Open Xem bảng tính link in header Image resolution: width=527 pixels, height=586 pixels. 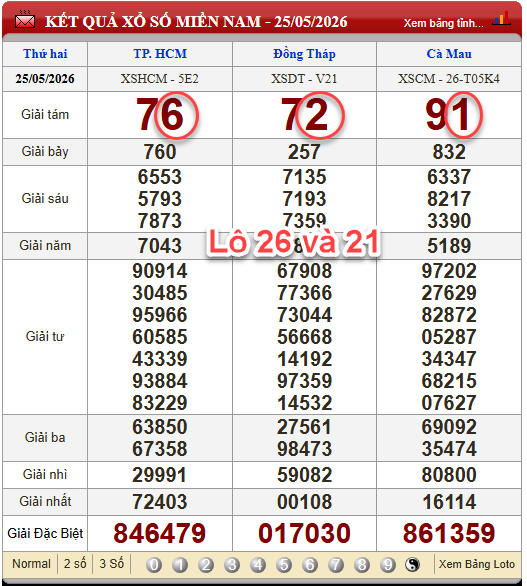pyautogui.click(x=444, y=23)
